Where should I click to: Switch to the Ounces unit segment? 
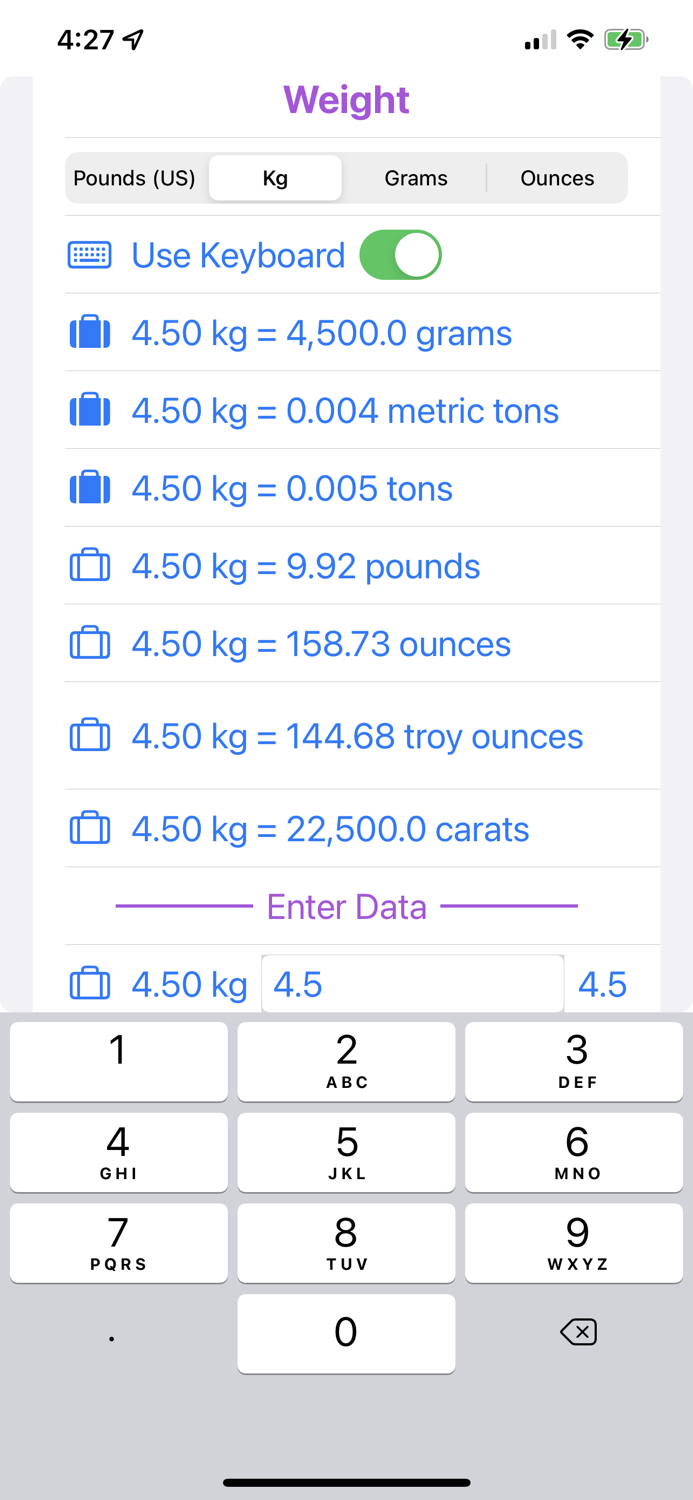point(557,178)
